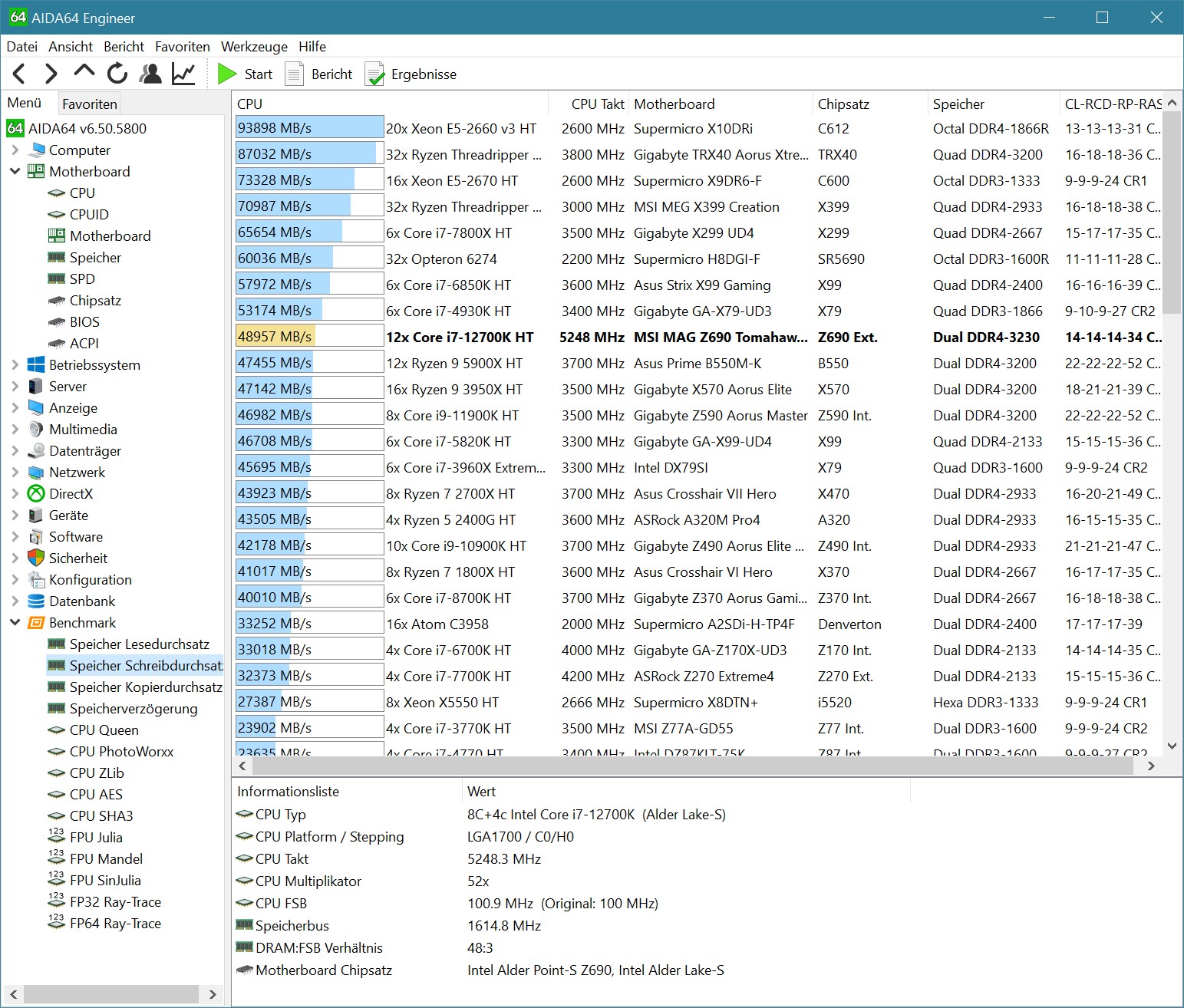
Task: Click the Betriebssystem Windows icon
Action: [36, 364]
